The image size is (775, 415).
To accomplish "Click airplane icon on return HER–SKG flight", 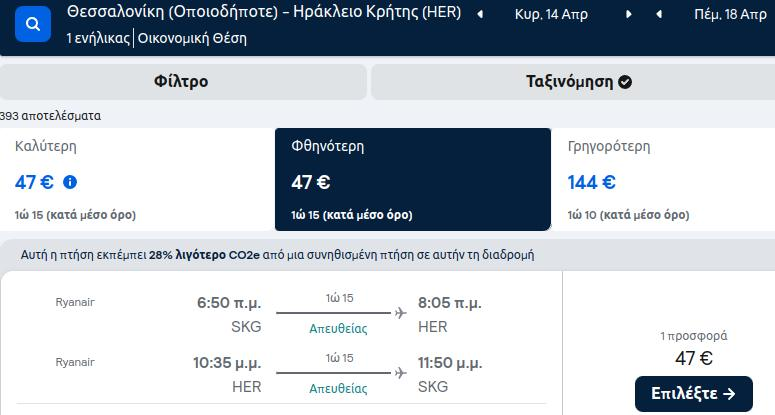I will click(x=400, y=373).
